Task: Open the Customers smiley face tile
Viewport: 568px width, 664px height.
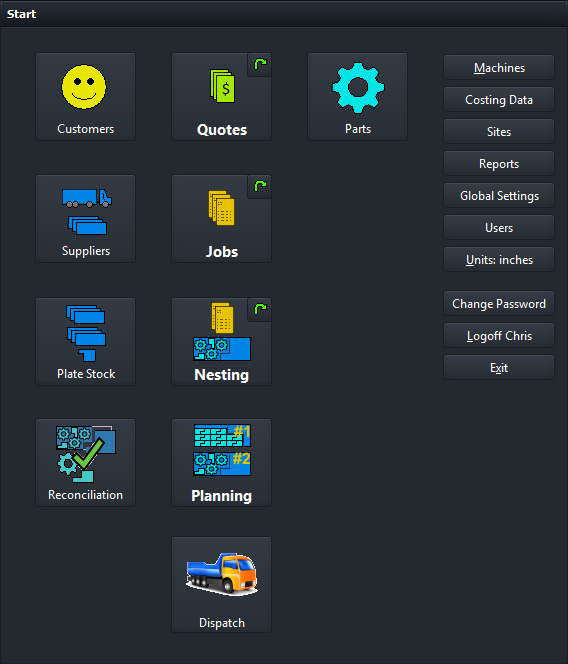Action: click(86, 97)
